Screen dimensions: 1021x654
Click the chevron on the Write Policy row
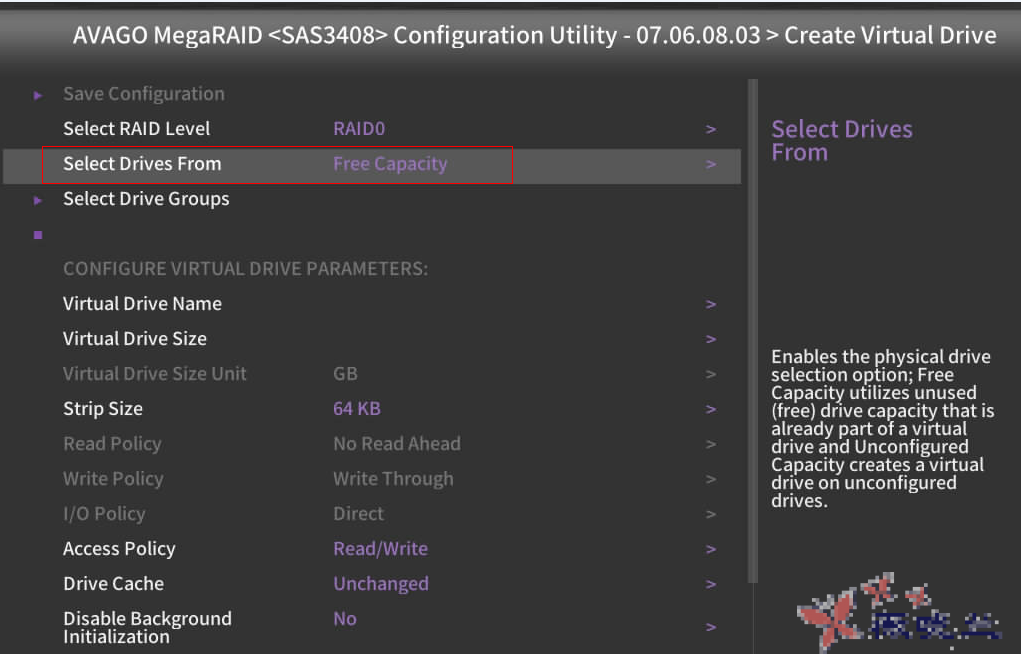[711, 479]
